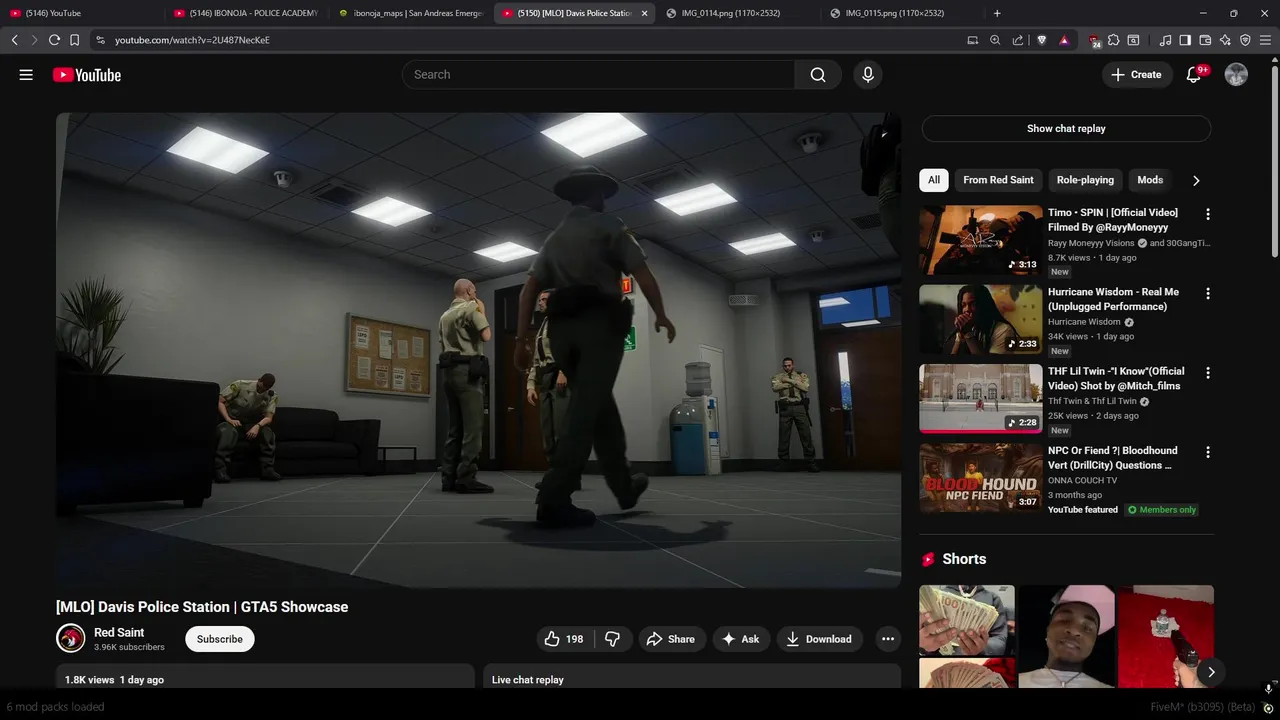View site information beside the URL
This screenshot has width=1280, height=720.
(100, 40)
